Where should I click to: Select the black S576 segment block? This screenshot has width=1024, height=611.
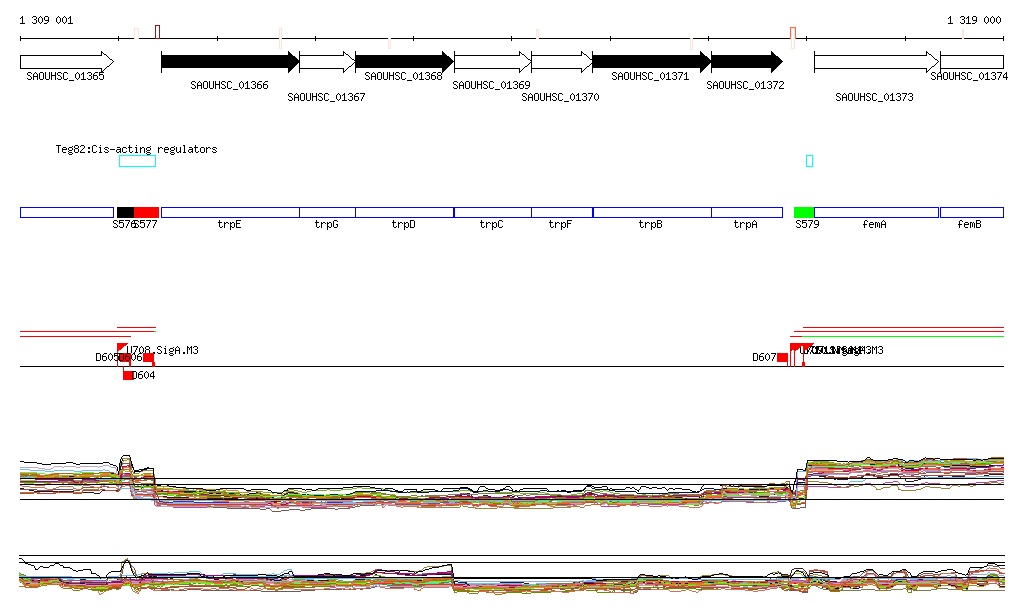125,212
